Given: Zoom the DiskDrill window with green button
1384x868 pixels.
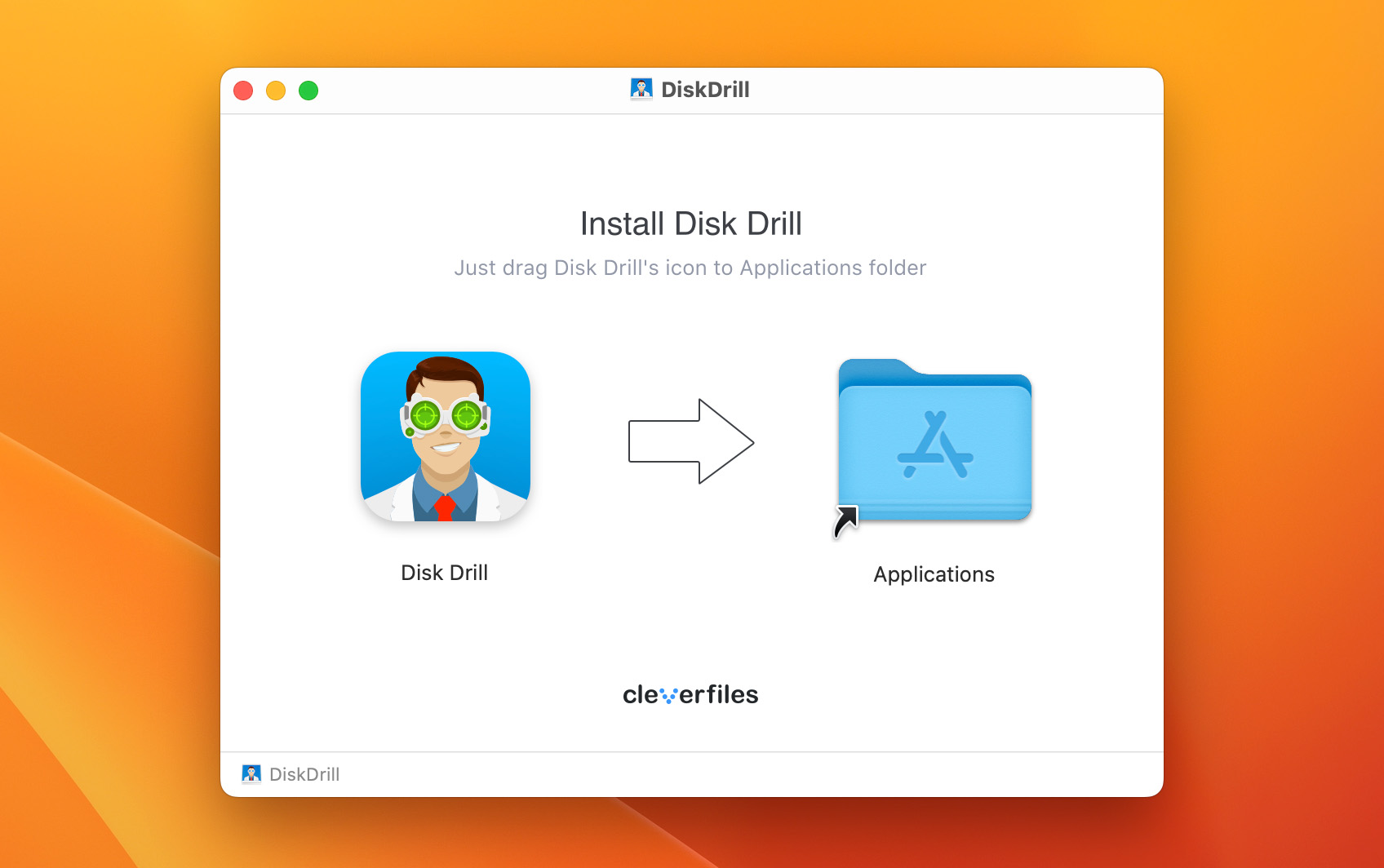Looking at the screenshot, I should (308, 91).
